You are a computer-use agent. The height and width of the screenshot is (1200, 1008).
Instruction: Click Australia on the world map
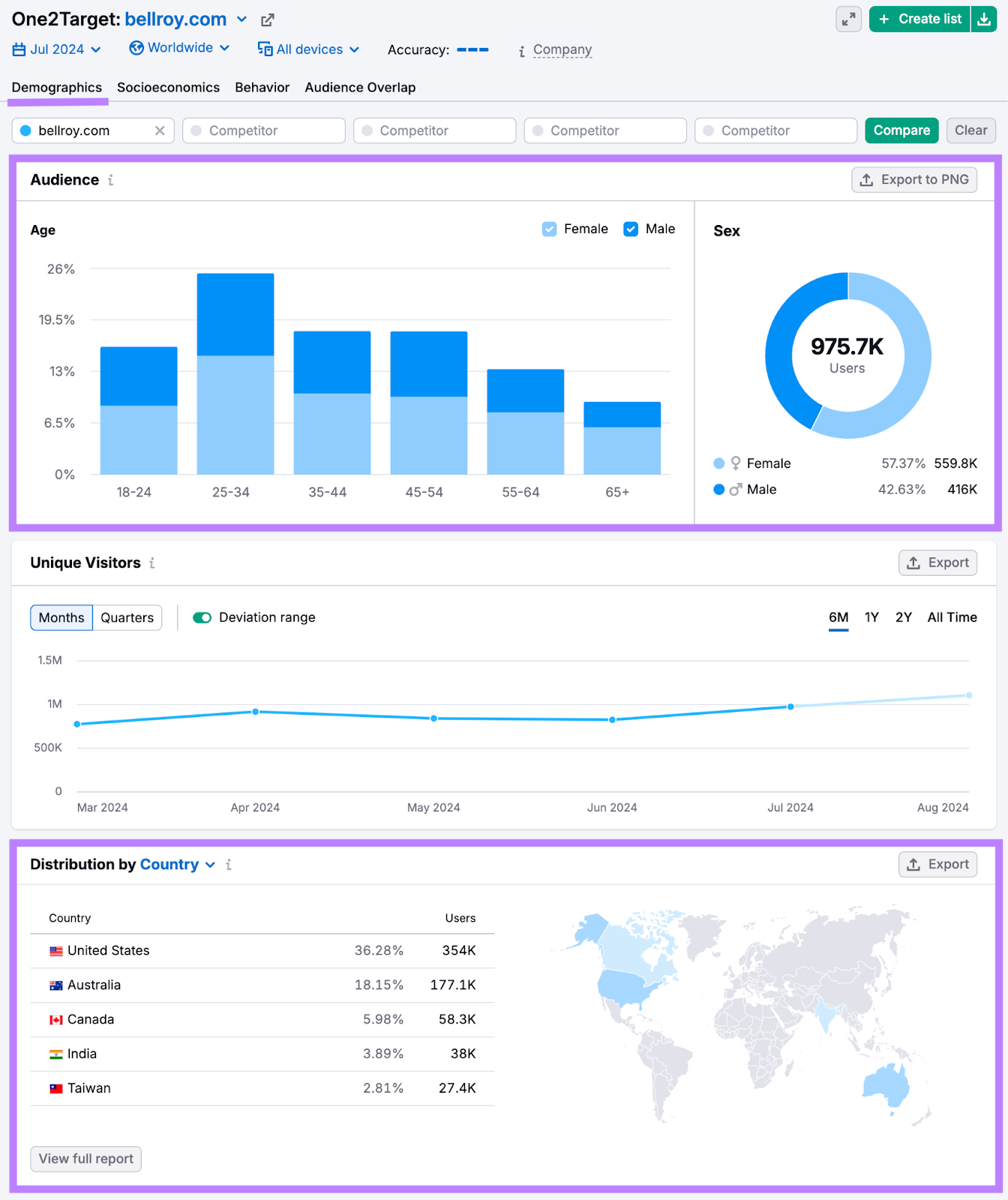886,1085
